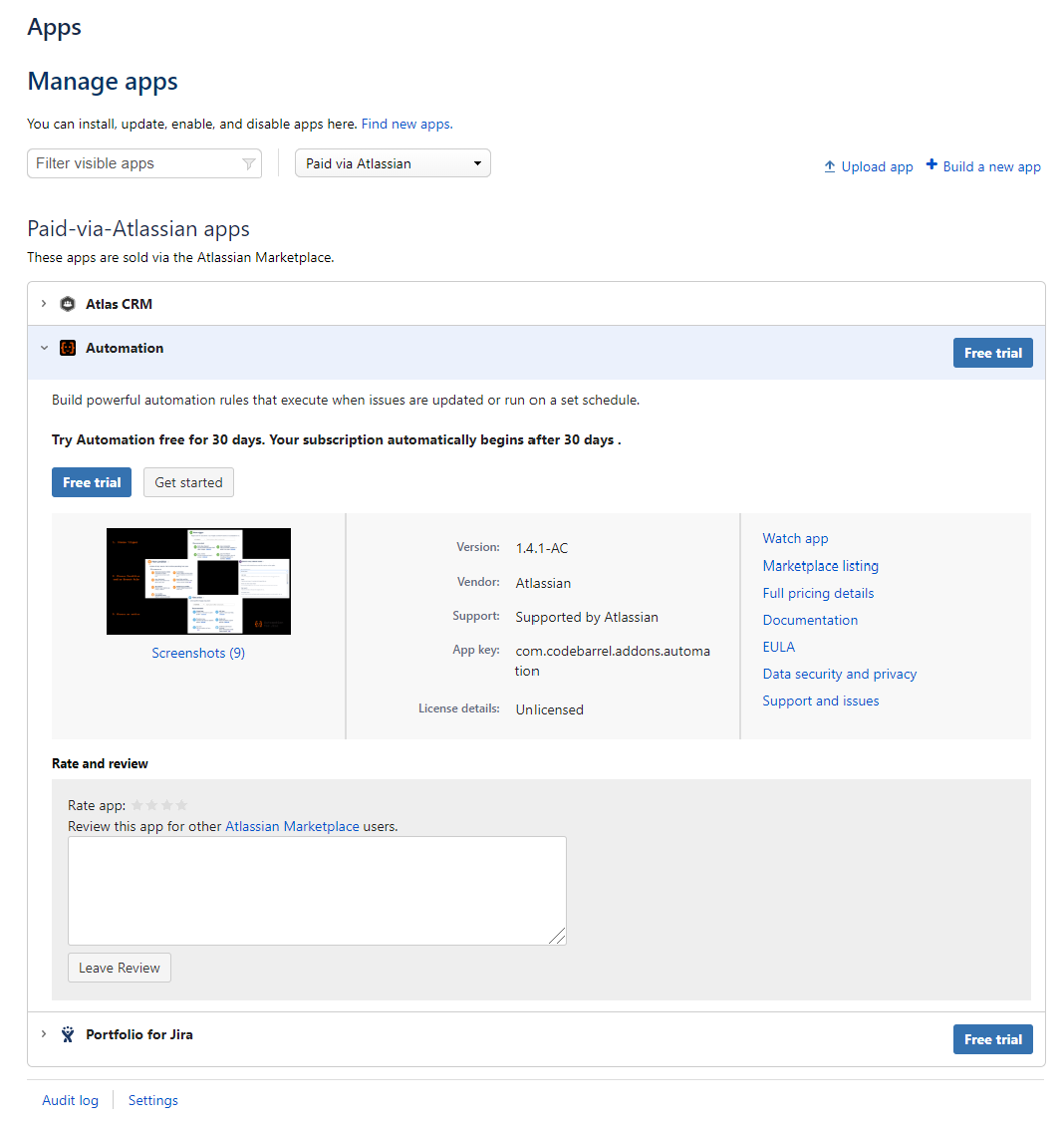Open the Paid via Atlassian dropdown

tap(393, 163)
